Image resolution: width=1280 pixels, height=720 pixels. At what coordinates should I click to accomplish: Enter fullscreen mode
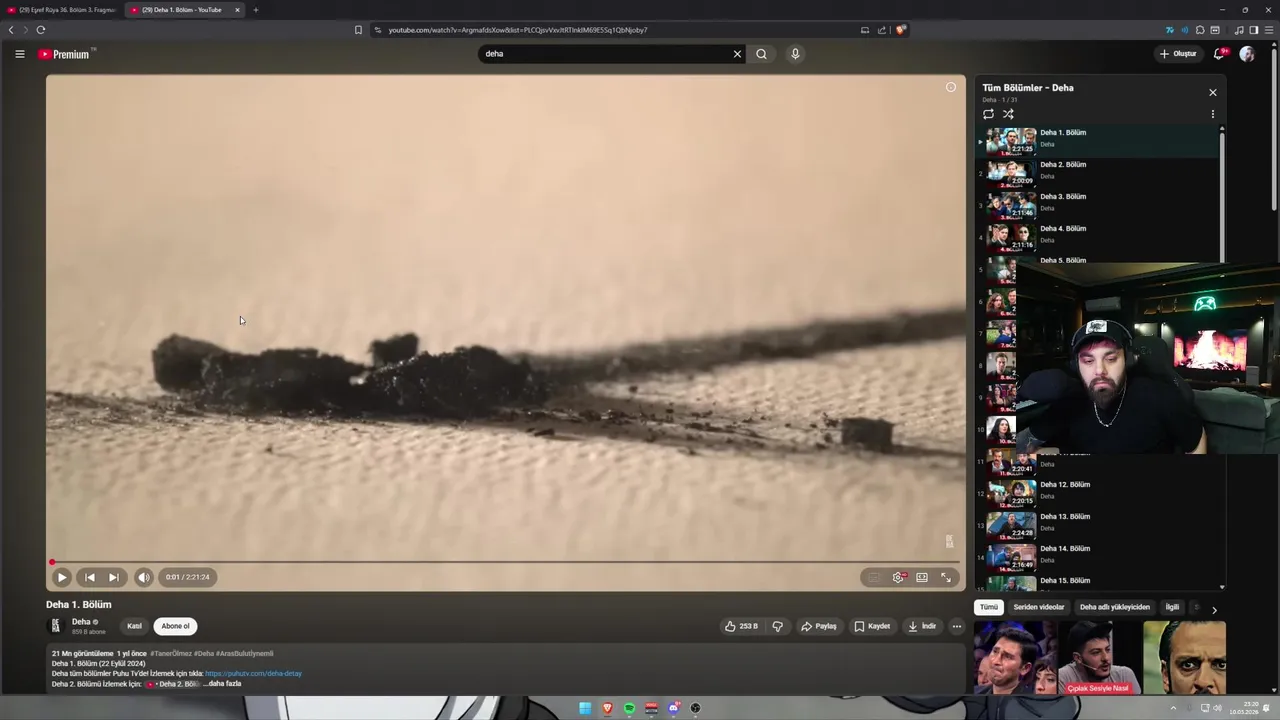[946, 577]
